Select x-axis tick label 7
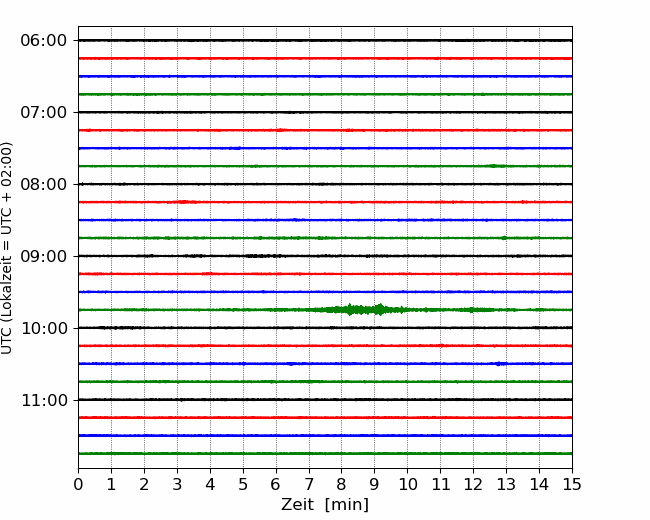Image resolution: width=650 pixels, height=520 pixels. (x=309, y=484)
